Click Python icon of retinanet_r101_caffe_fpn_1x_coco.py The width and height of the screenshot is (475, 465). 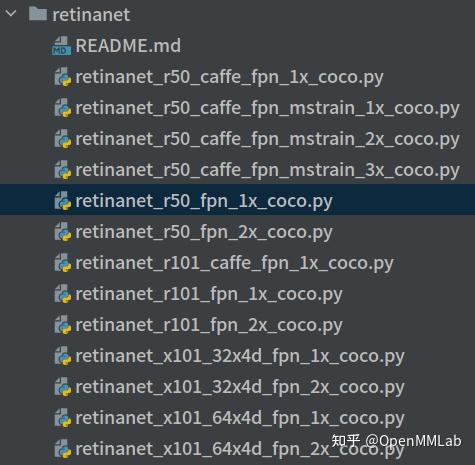pyautogui.click(x=63, y=263)
